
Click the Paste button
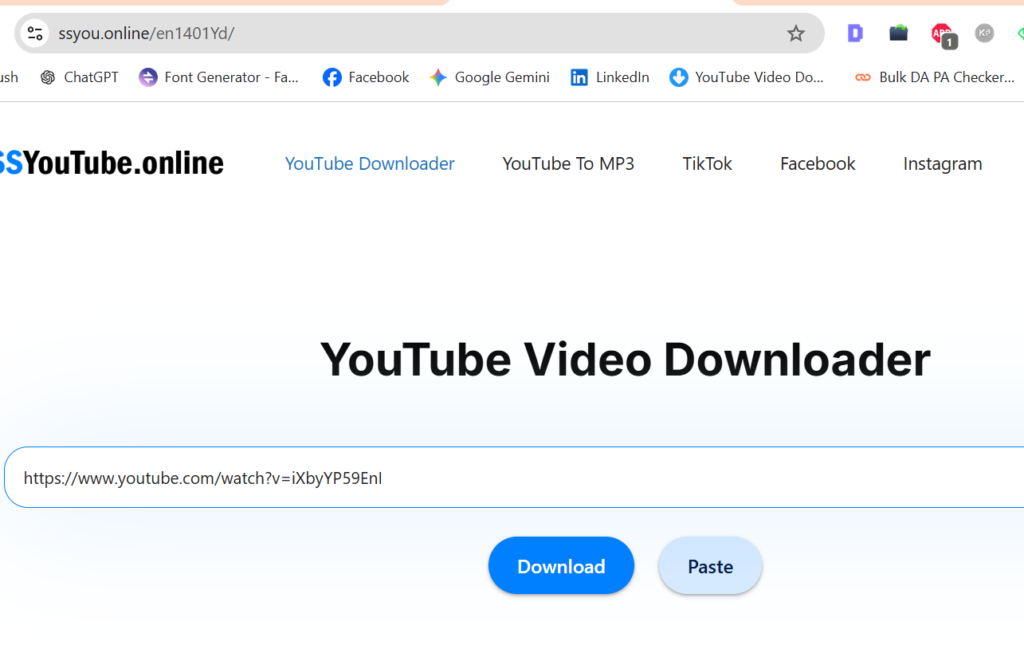(710, 565)
